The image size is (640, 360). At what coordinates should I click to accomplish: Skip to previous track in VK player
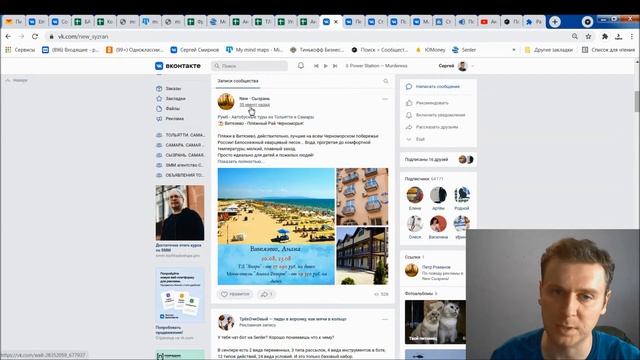316,66
